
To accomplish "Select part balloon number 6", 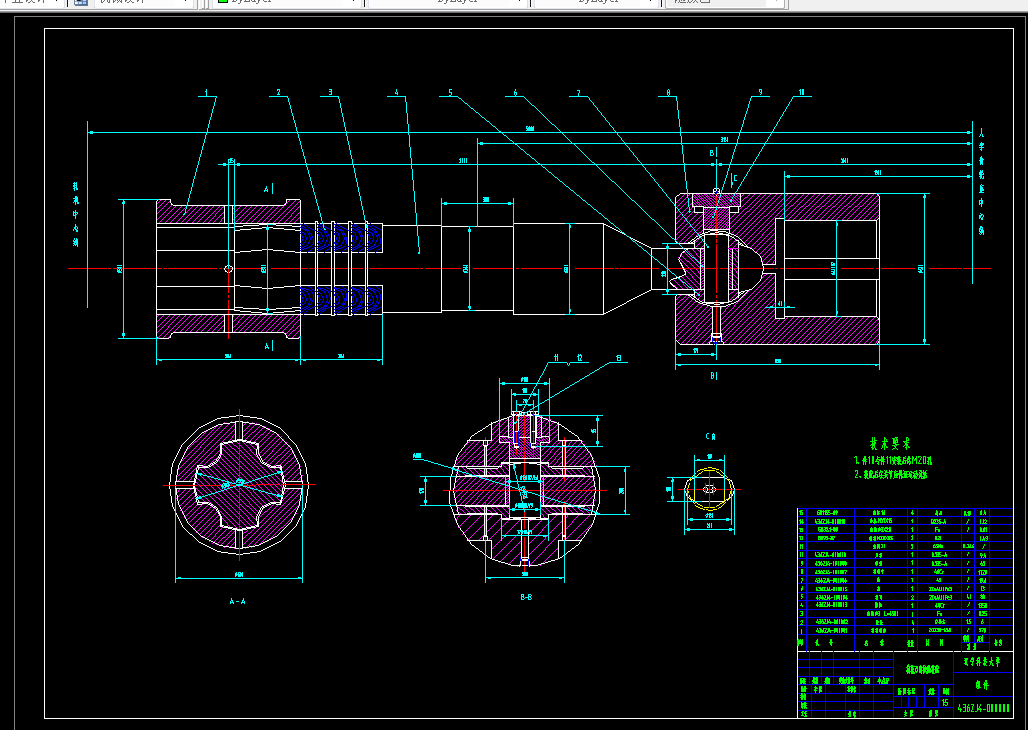I will coord(515,92).
